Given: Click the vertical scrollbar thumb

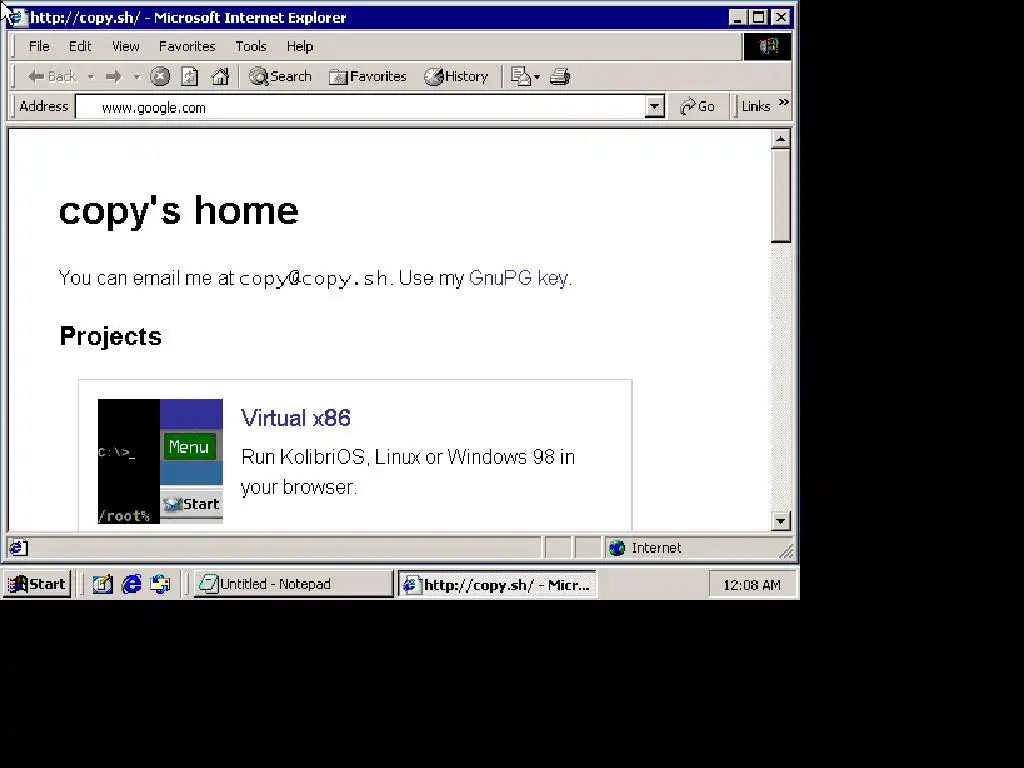Looking at the screenshot, I should (780, 195).
